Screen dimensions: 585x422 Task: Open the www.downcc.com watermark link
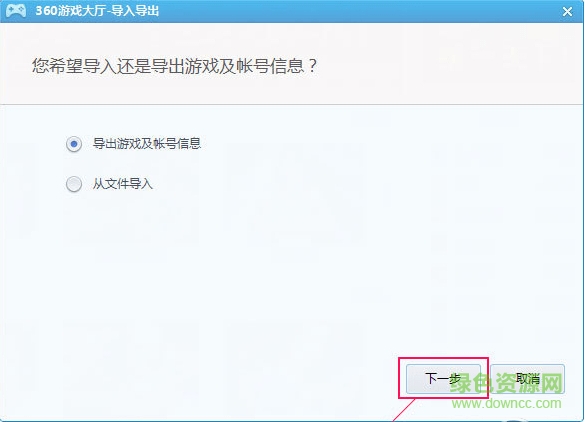point(506,403)
